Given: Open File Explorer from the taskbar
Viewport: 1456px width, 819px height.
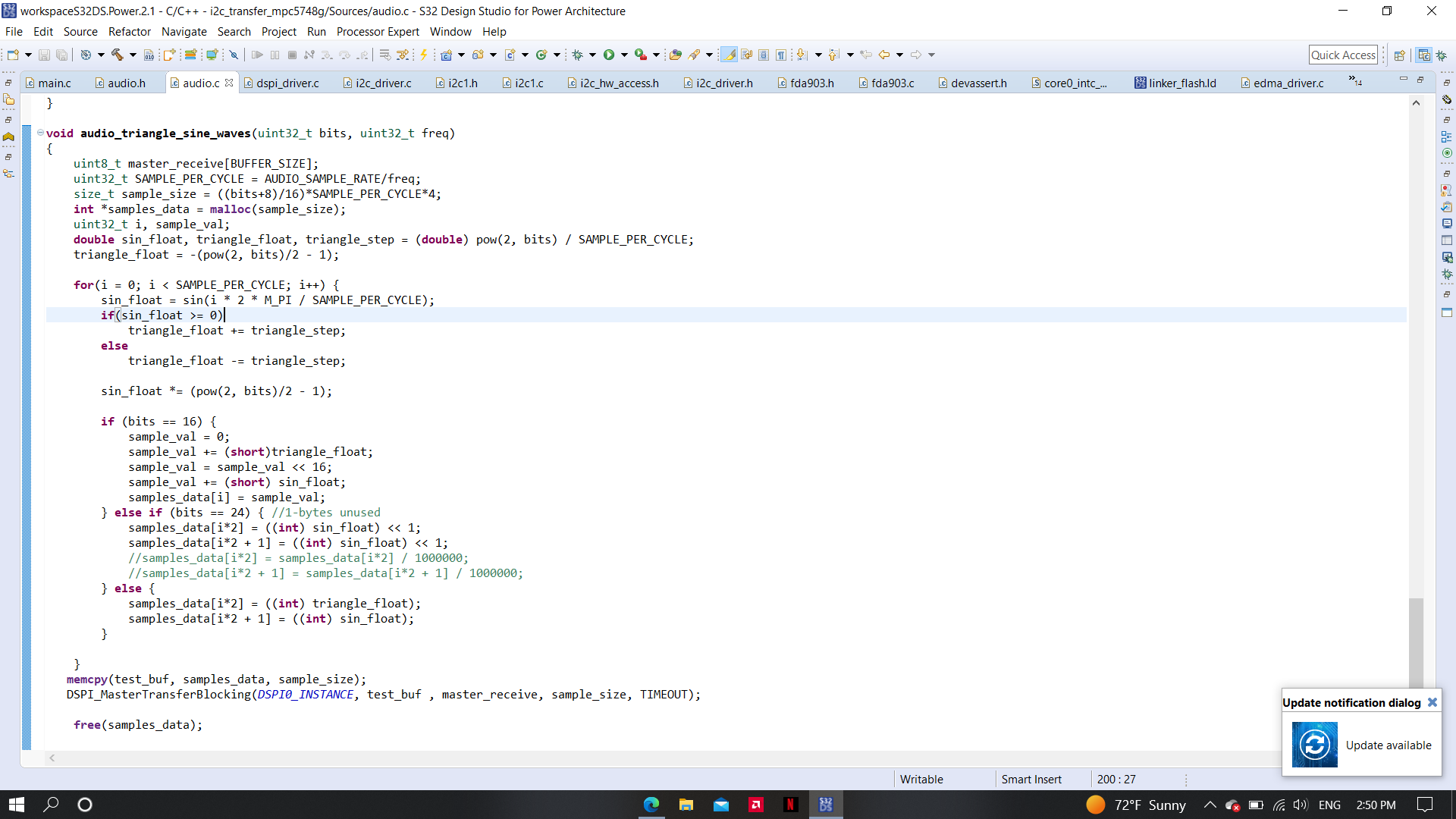Looking at the screenshot, I should [x=686, y=805].
